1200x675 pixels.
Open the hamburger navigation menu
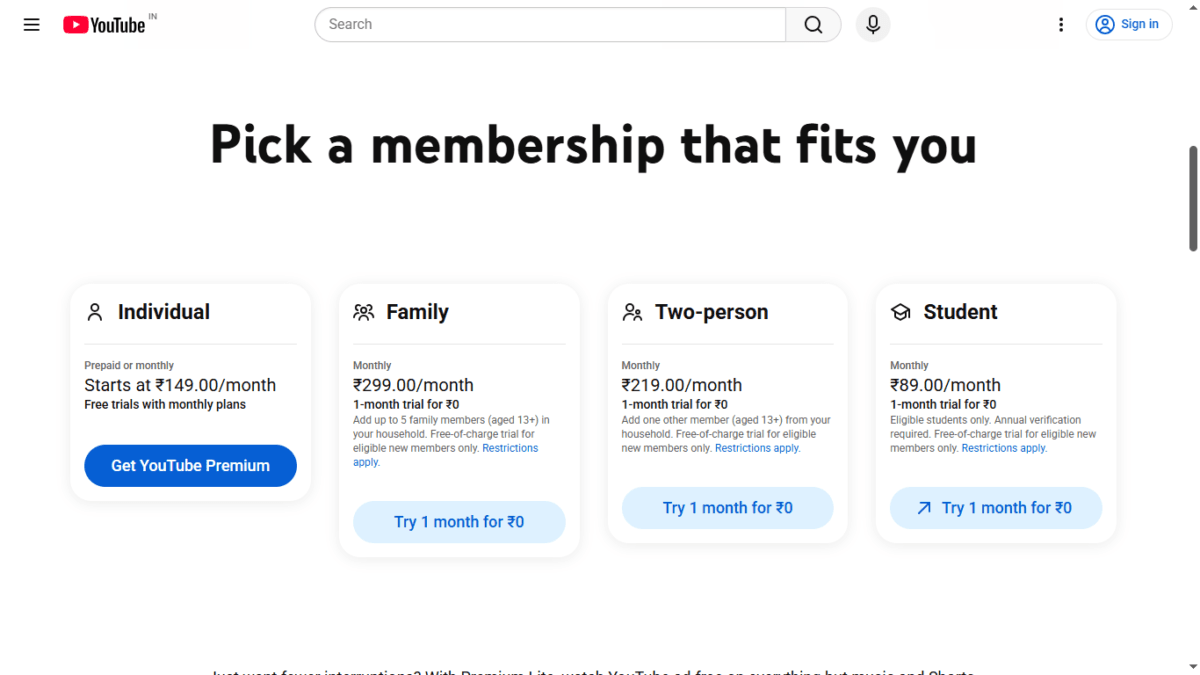(x=31, y=24)
